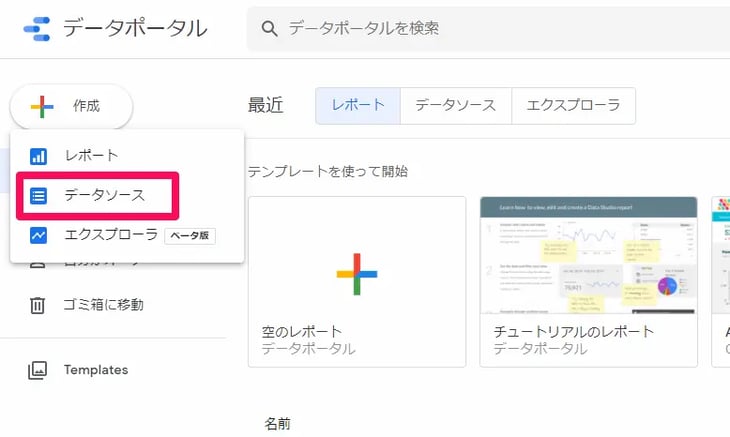Switch to the データソース tab under 最近
Image resolution: width=730 pixels, height=437 pixels.
[455, 106]
